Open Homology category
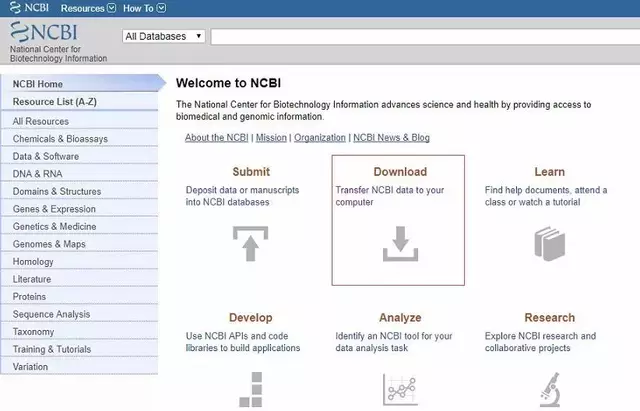Viewport: 640px width, 411px height. (x=80, y=262)
